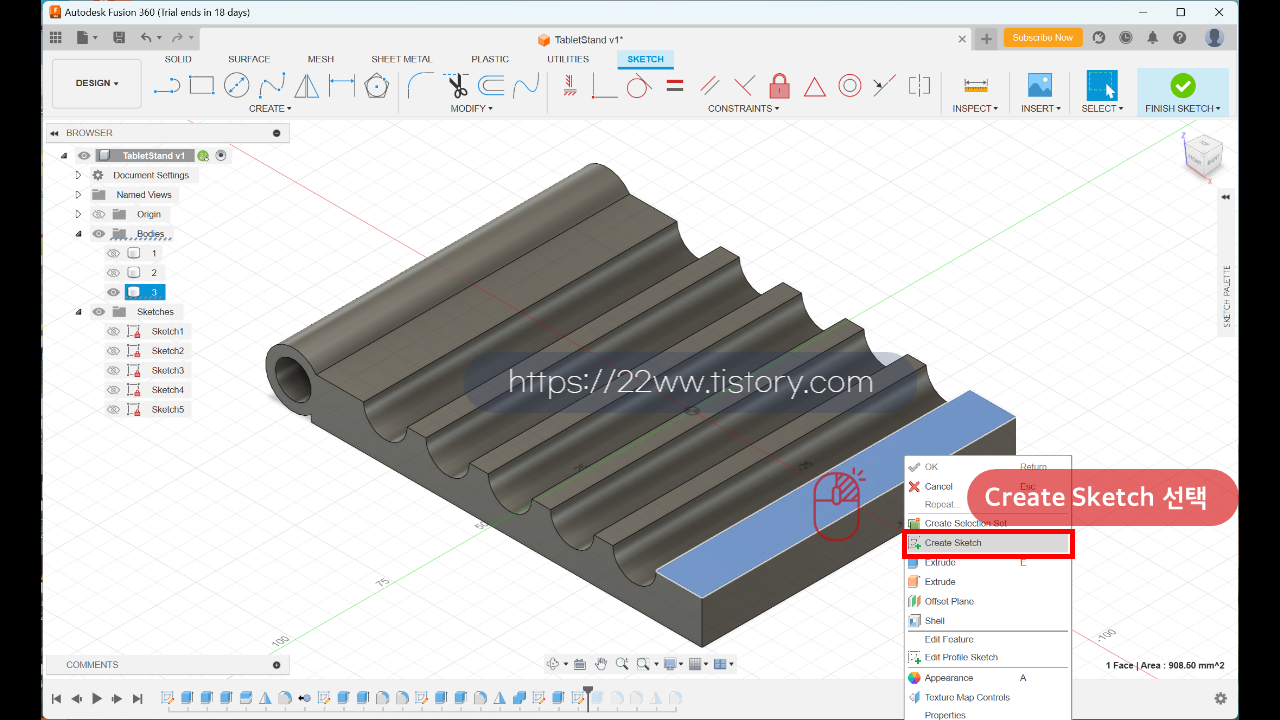Apply the Tangent constraint
Viewport: 1280px width, 720px height.
click(639, 86)
